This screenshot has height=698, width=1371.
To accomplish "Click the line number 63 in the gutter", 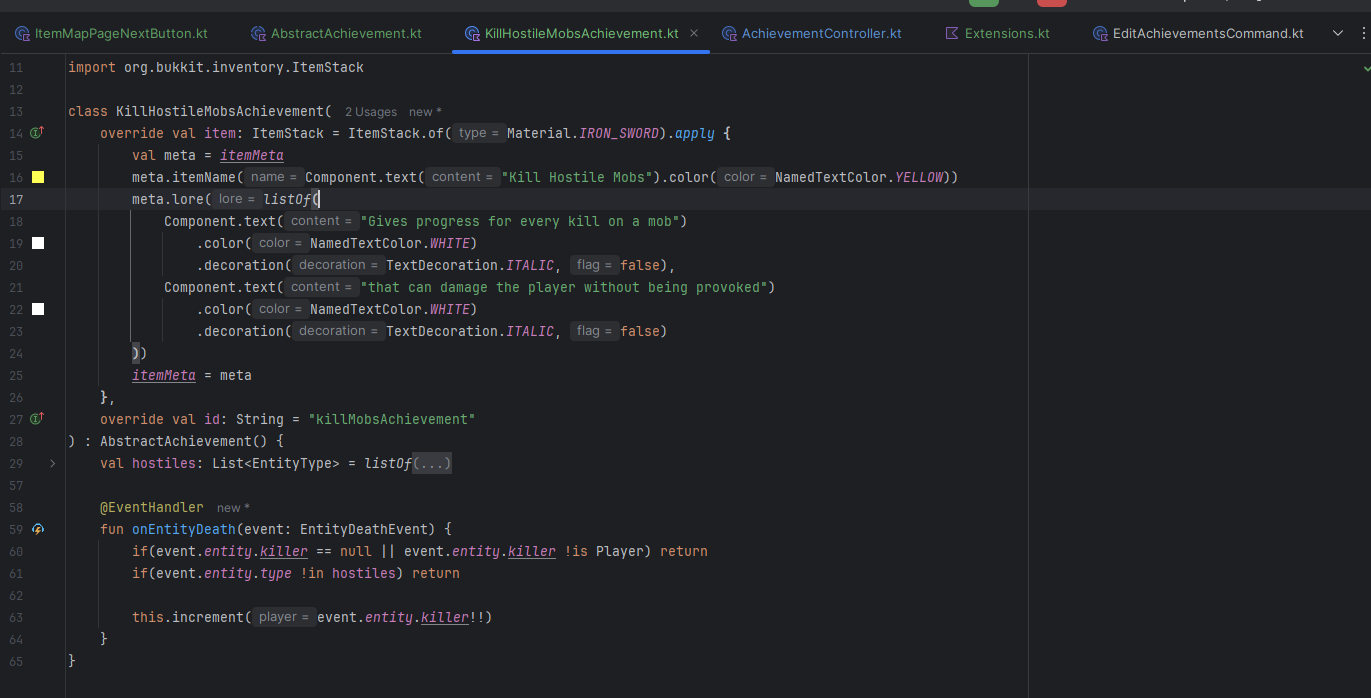I will click(16, 617).
